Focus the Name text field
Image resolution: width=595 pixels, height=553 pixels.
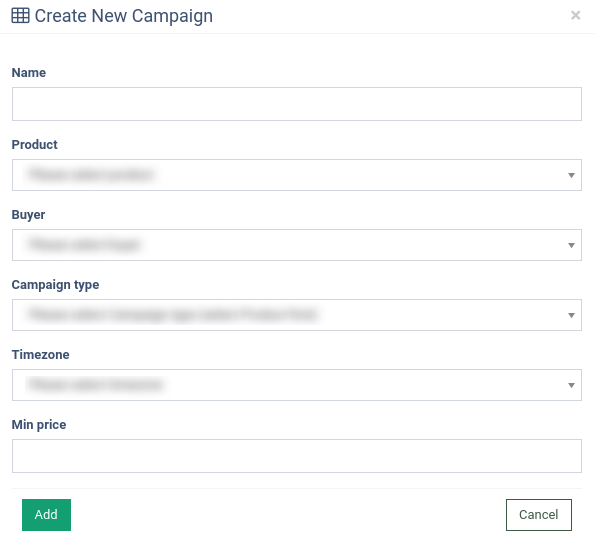[297, 104]
